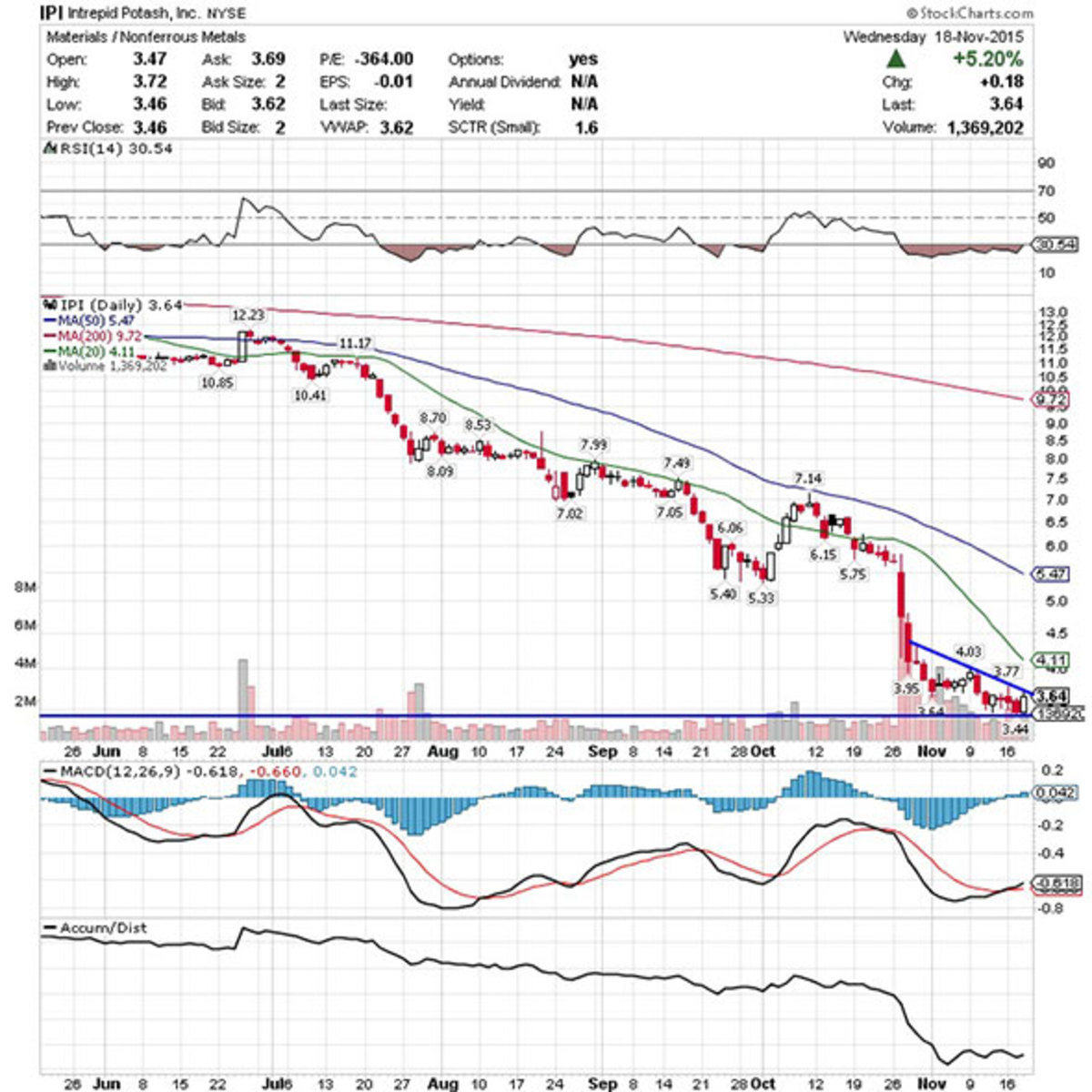Click the Prev Close row value 3.46
The height and width of the screenshot is (1092, 1092).
coord(148,127)
